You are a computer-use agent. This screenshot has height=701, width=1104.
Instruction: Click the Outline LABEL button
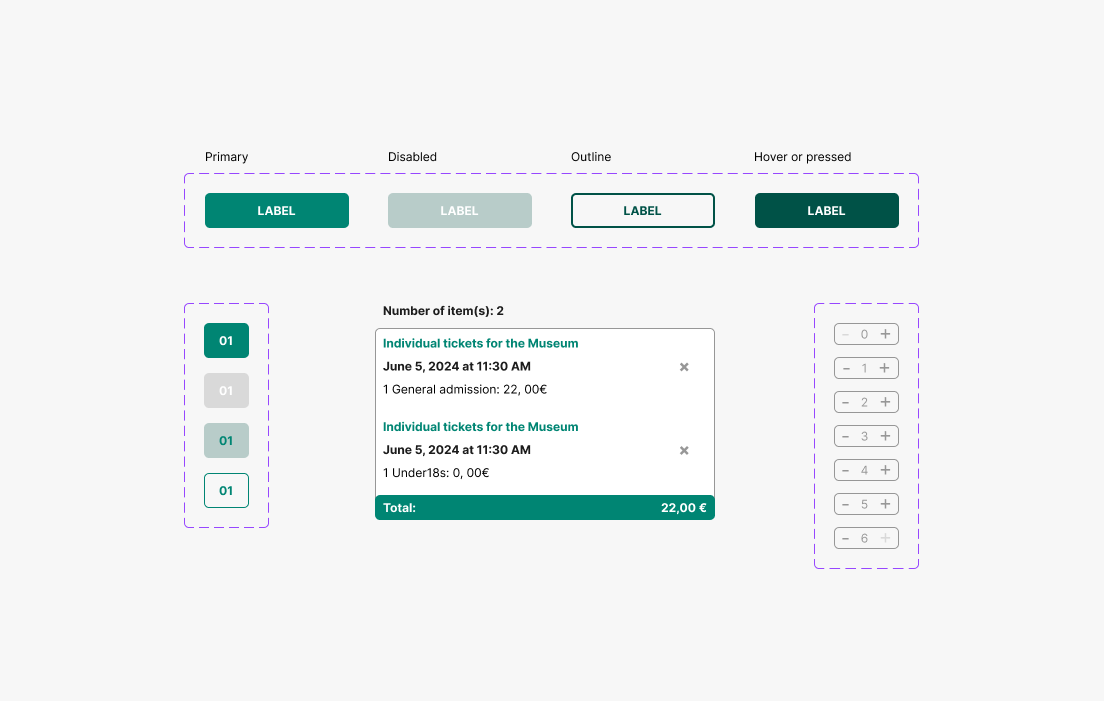click(643, 211)
